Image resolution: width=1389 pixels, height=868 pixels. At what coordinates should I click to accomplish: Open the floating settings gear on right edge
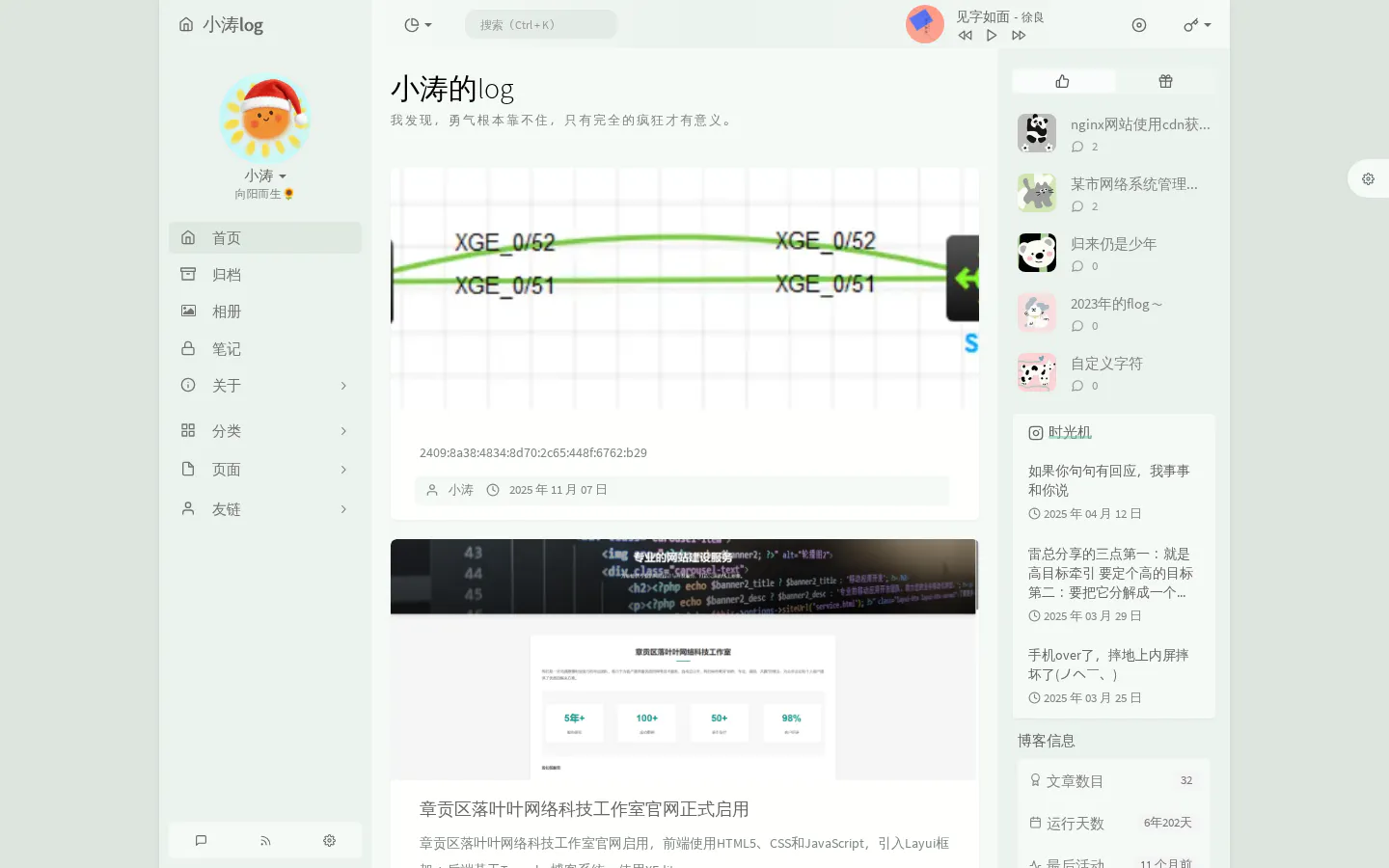(x=1368, y=178)
